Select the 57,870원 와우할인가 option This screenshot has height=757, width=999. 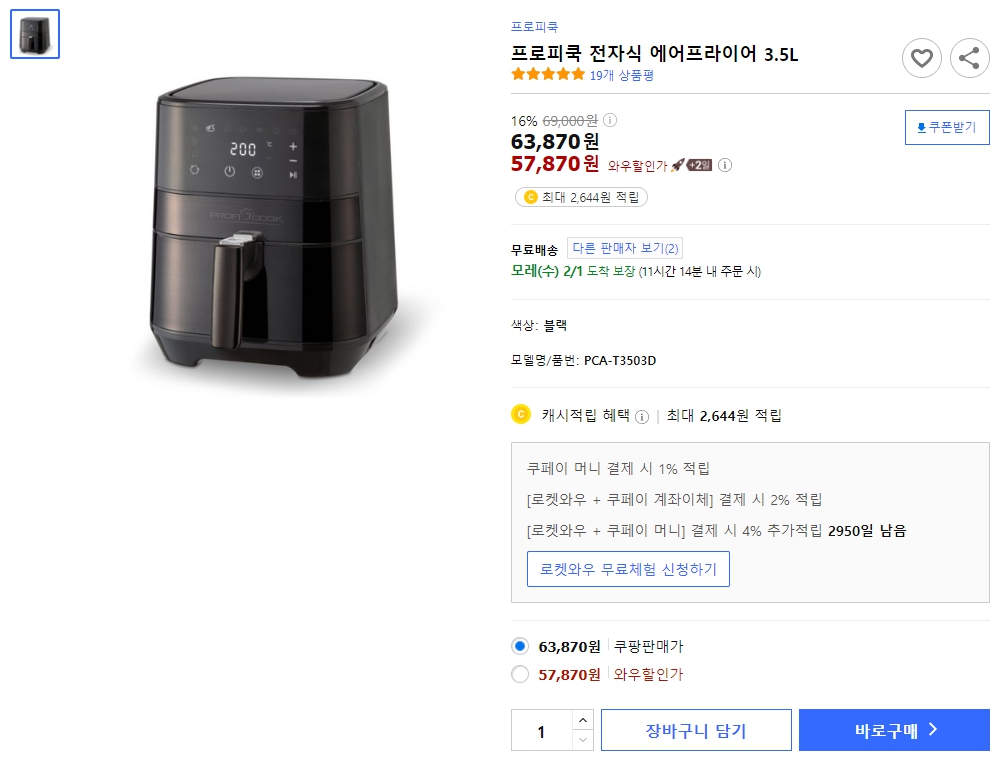pyautogui.click(x=520, y=675)
